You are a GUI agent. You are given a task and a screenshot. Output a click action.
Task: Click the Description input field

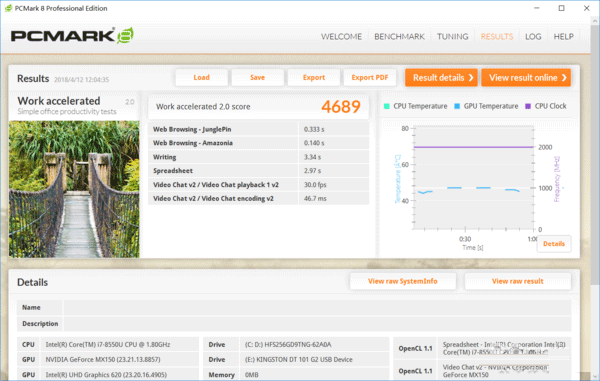coord(317,324)
